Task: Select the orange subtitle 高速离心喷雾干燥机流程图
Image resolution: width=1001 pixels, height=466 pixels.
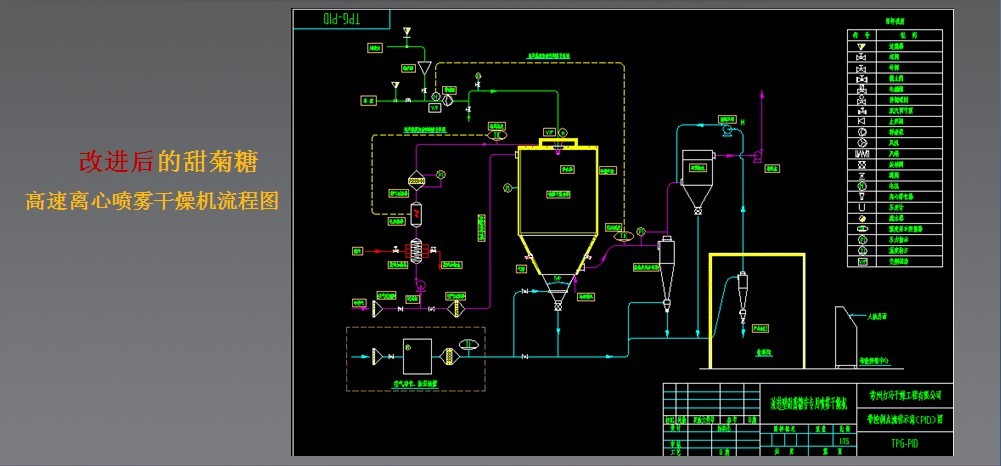Action: coord(152,200)
